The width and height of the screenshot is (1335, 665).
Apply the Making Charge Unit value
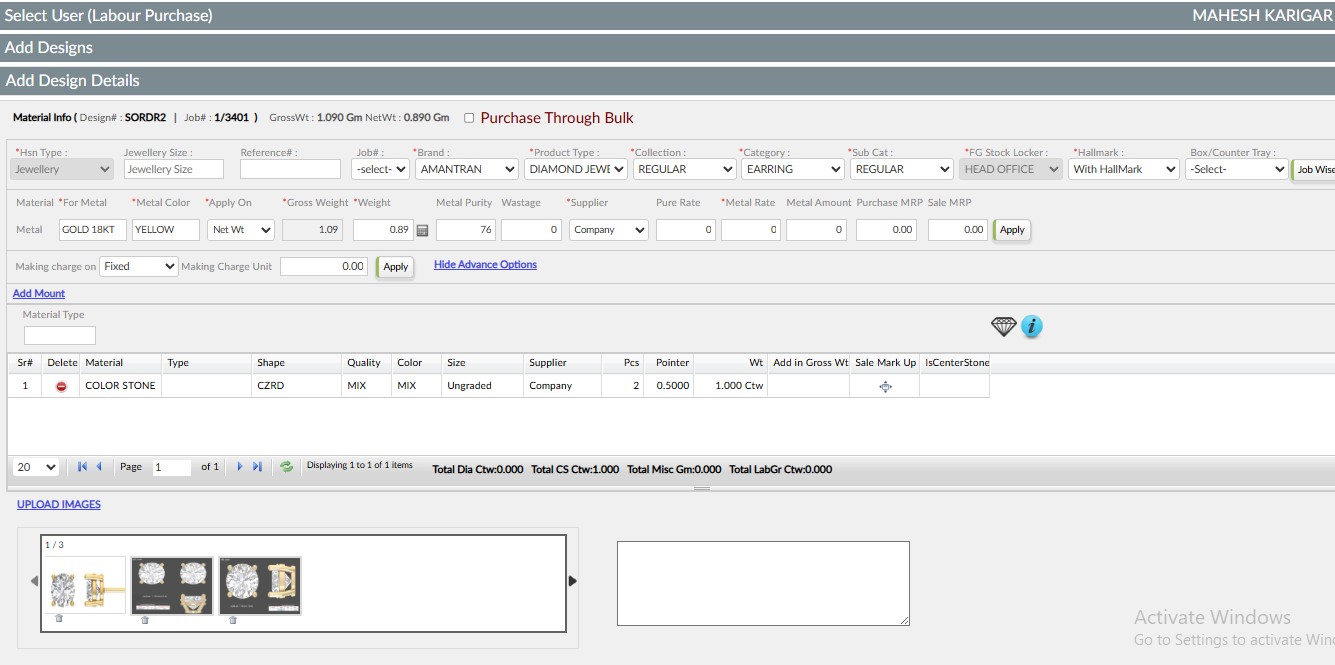coord(396,267)
